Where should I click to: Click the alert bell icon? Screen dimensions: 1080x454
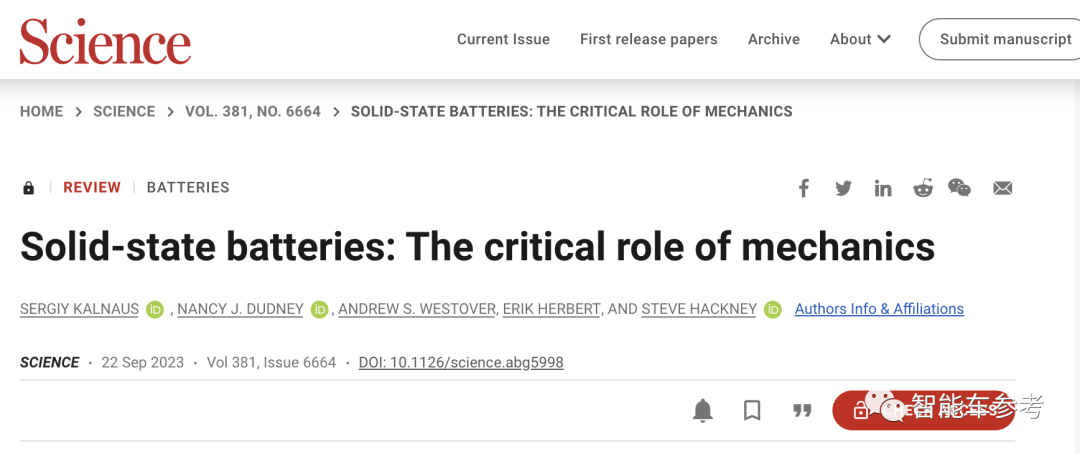(x=703, y=410)
